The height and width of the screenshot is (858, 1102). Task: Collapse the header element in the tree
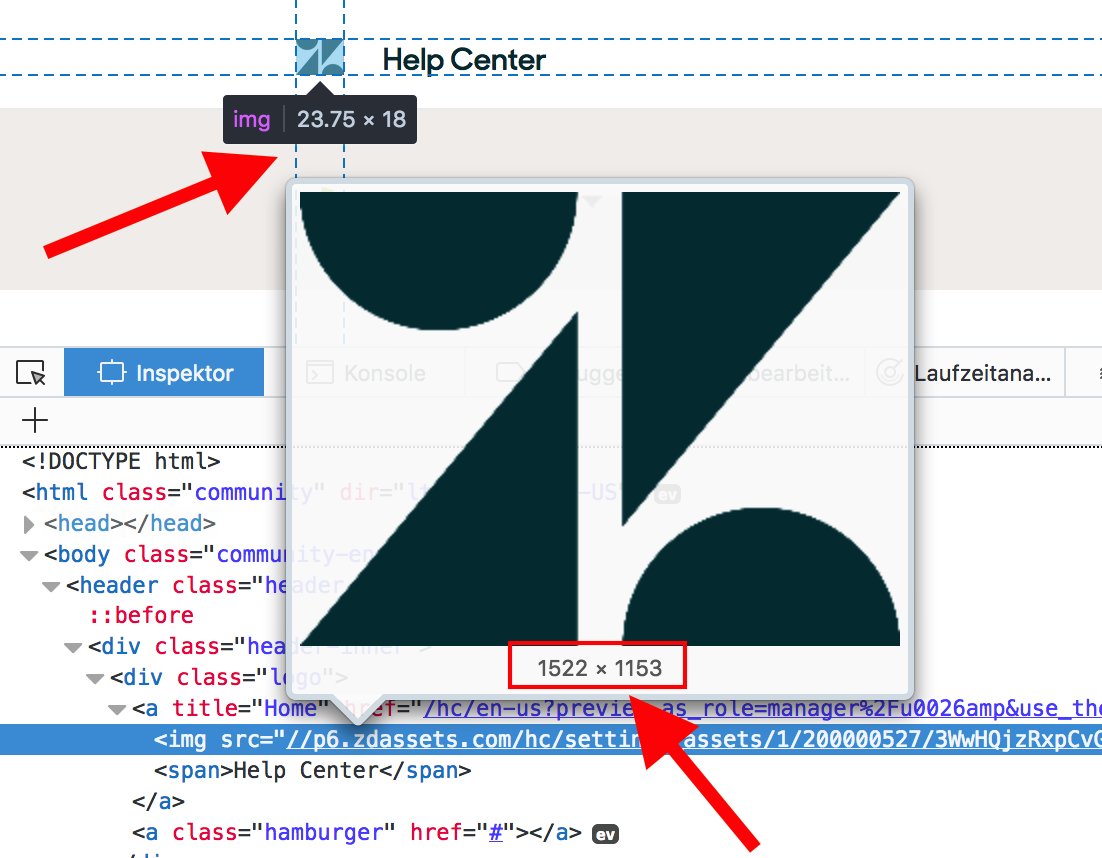tap(53, 585)
